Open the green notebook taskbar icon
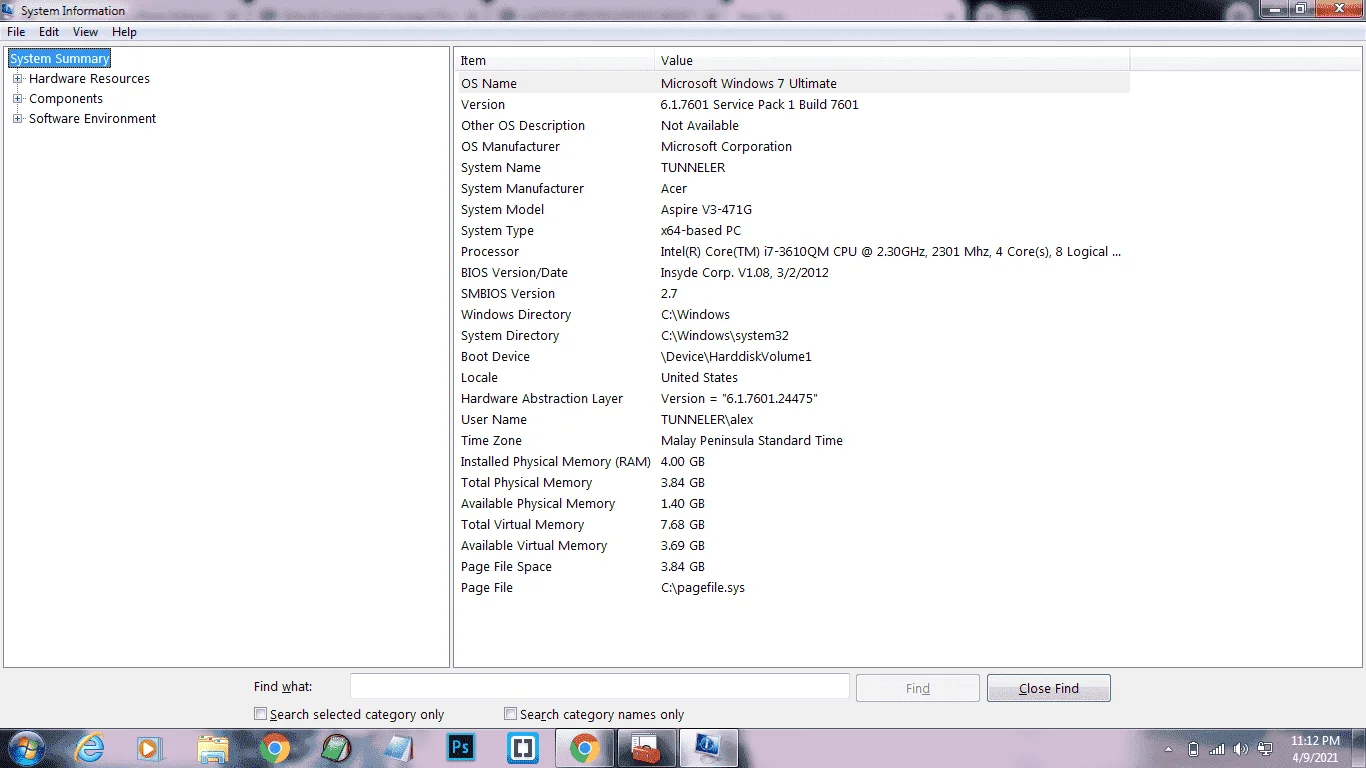This screenshot has height=768, width=1366. click(x=337, y=748)
